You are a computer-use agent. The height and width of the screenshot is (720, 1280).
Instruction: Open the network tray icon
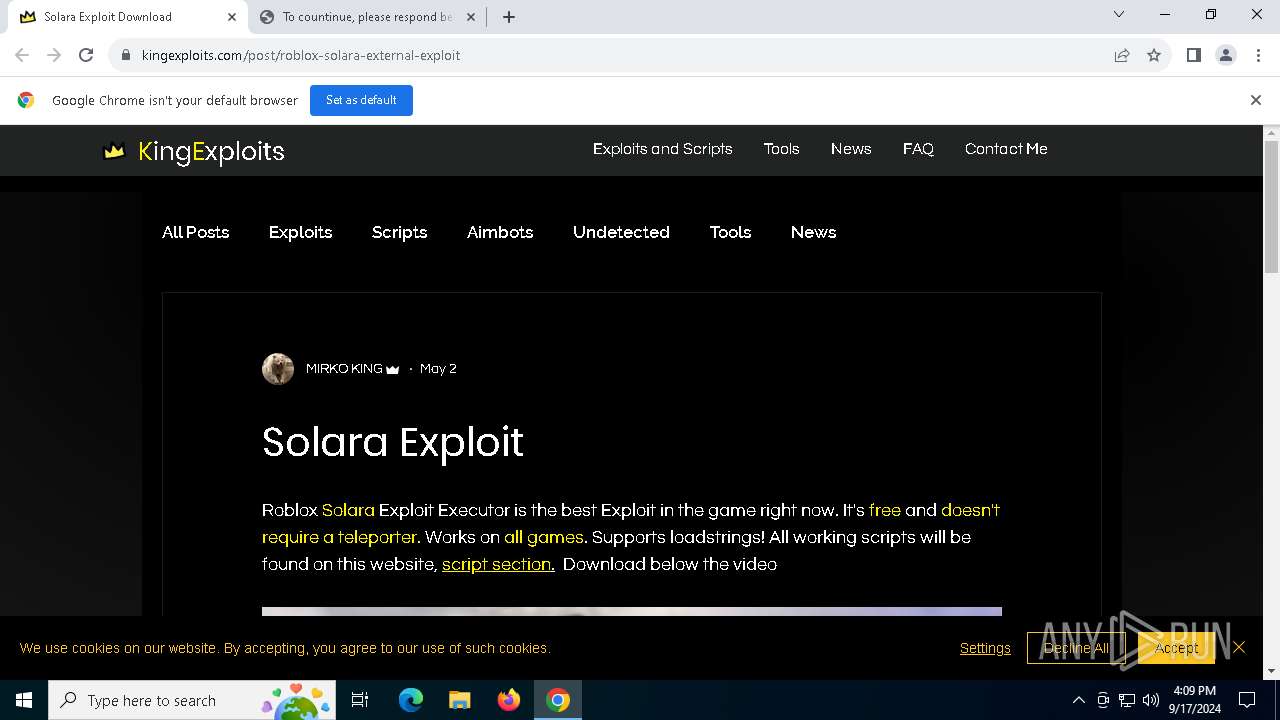pyautogui.click(x=1127, y=700)
